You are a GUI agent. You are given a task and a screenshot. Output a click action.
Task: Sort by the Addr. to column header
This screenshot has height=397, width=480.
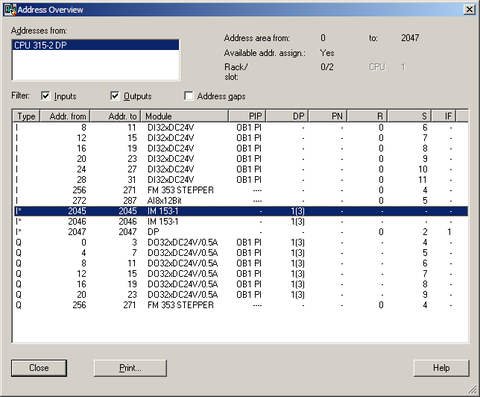pyautogui.click(x=116, y=116)
